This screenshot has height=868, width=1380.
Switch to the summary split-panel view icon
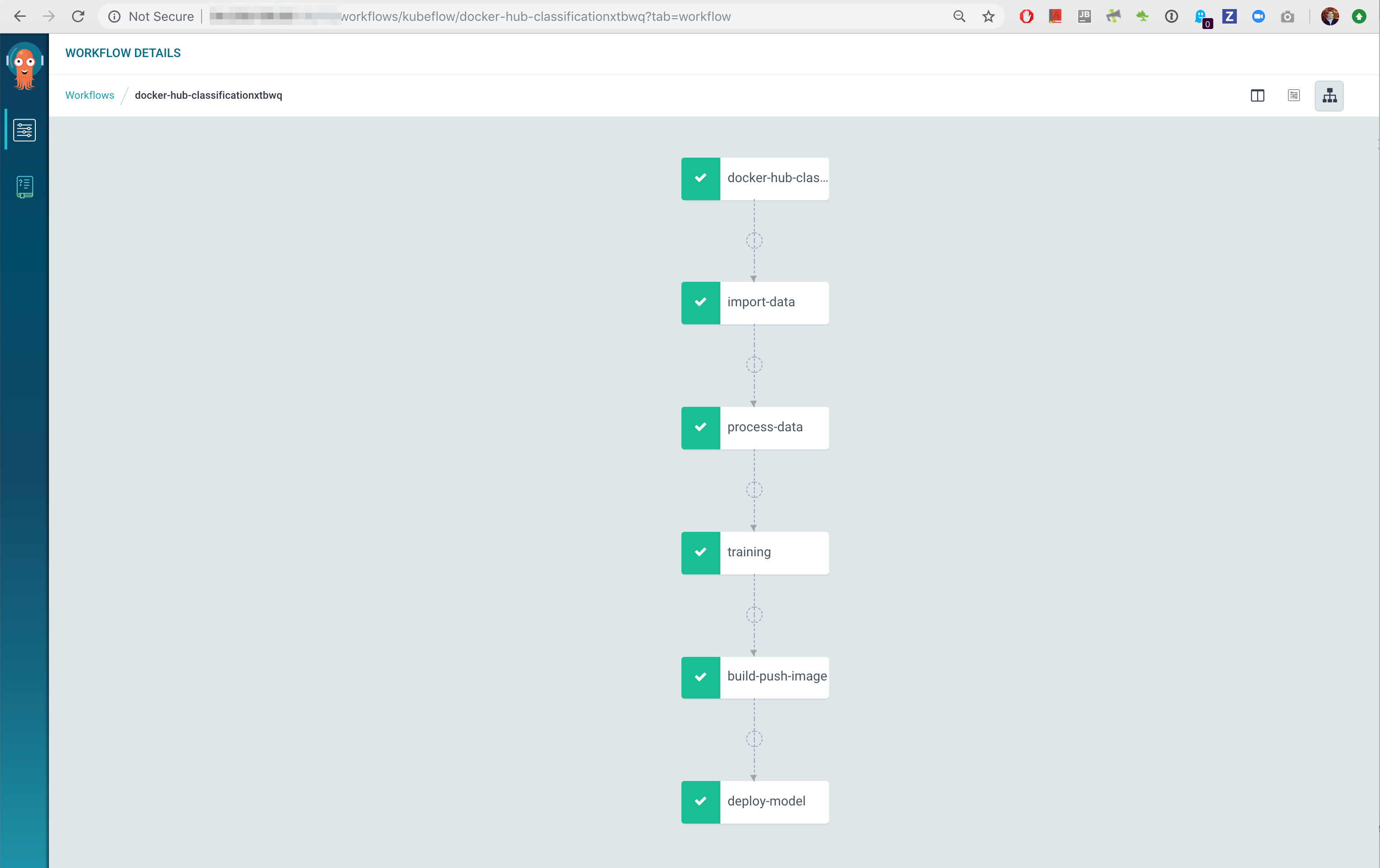(x=1257, y=96)
